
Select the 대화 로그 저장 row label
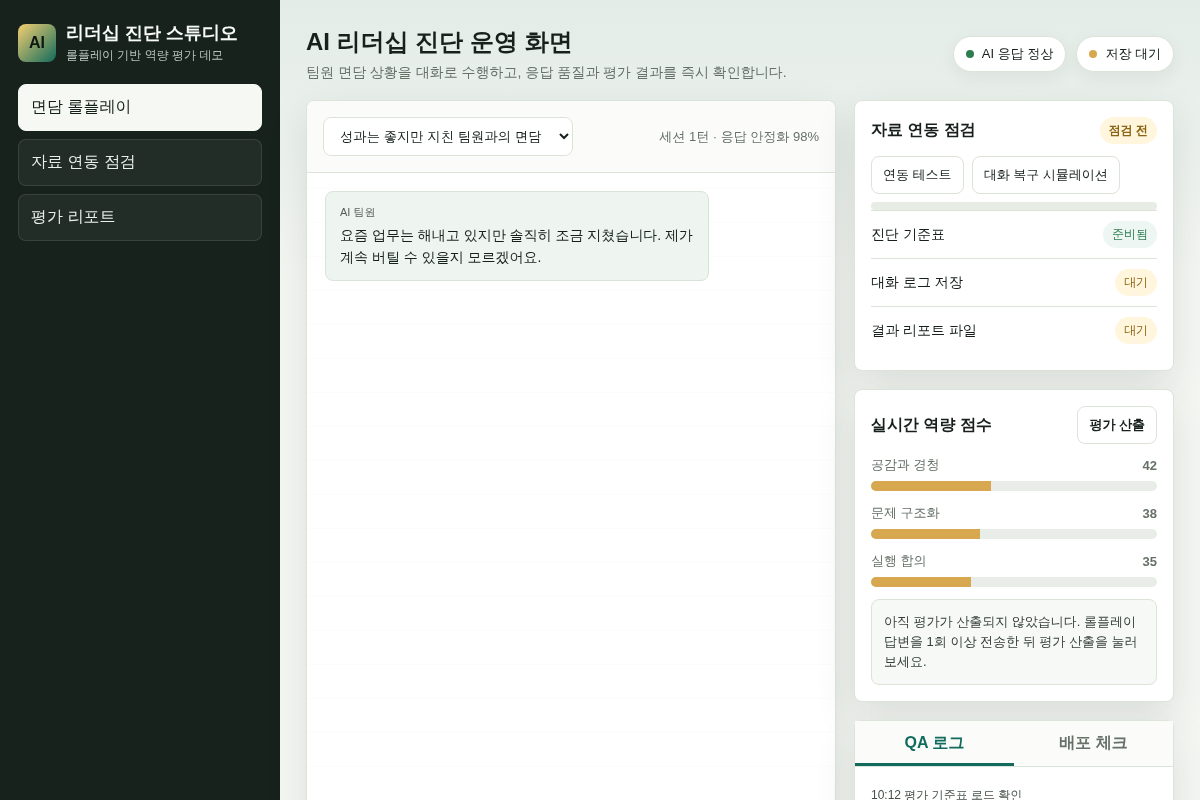point(917,283)
